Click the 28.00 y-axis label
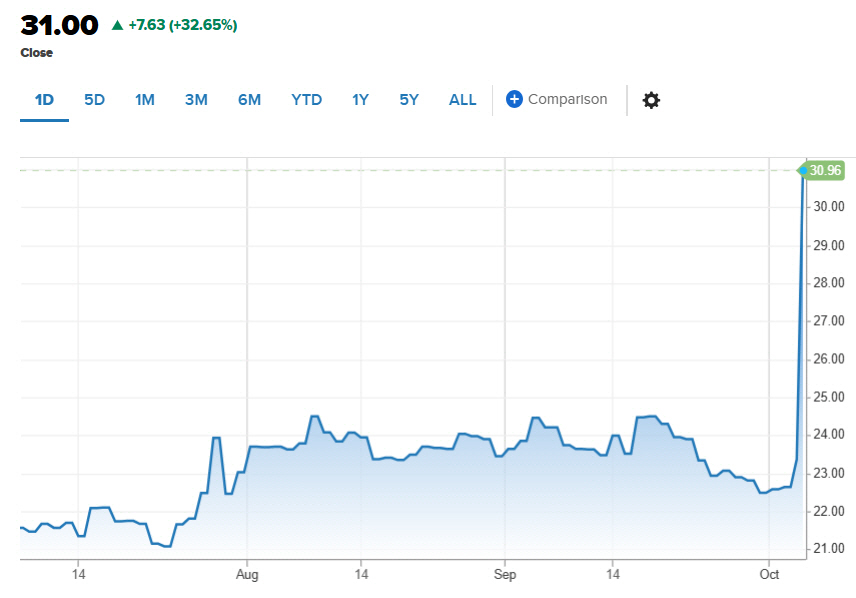Image resolution: width=856 pixels, height=598 pixels. [829, 283]
